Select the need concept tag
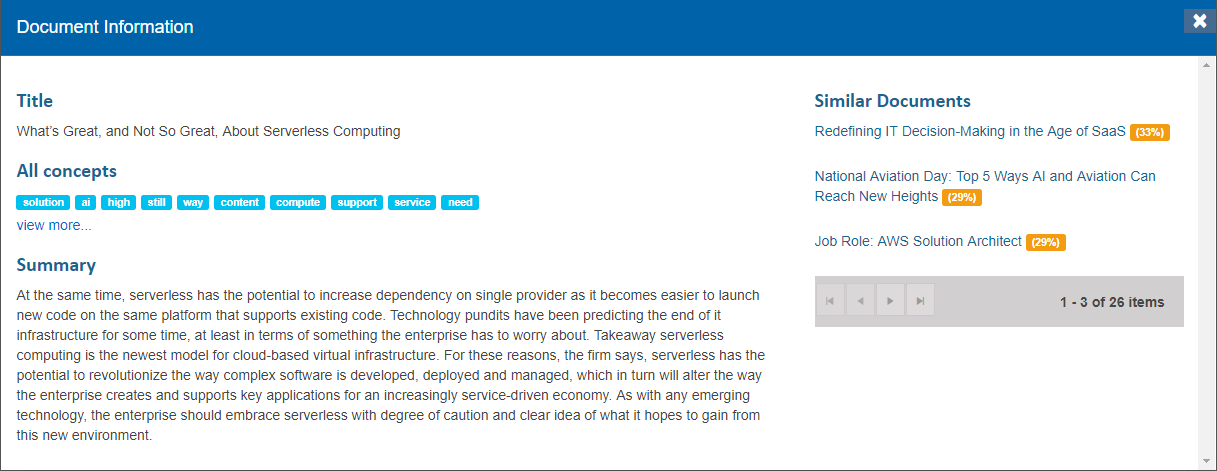 click(460, 202)
